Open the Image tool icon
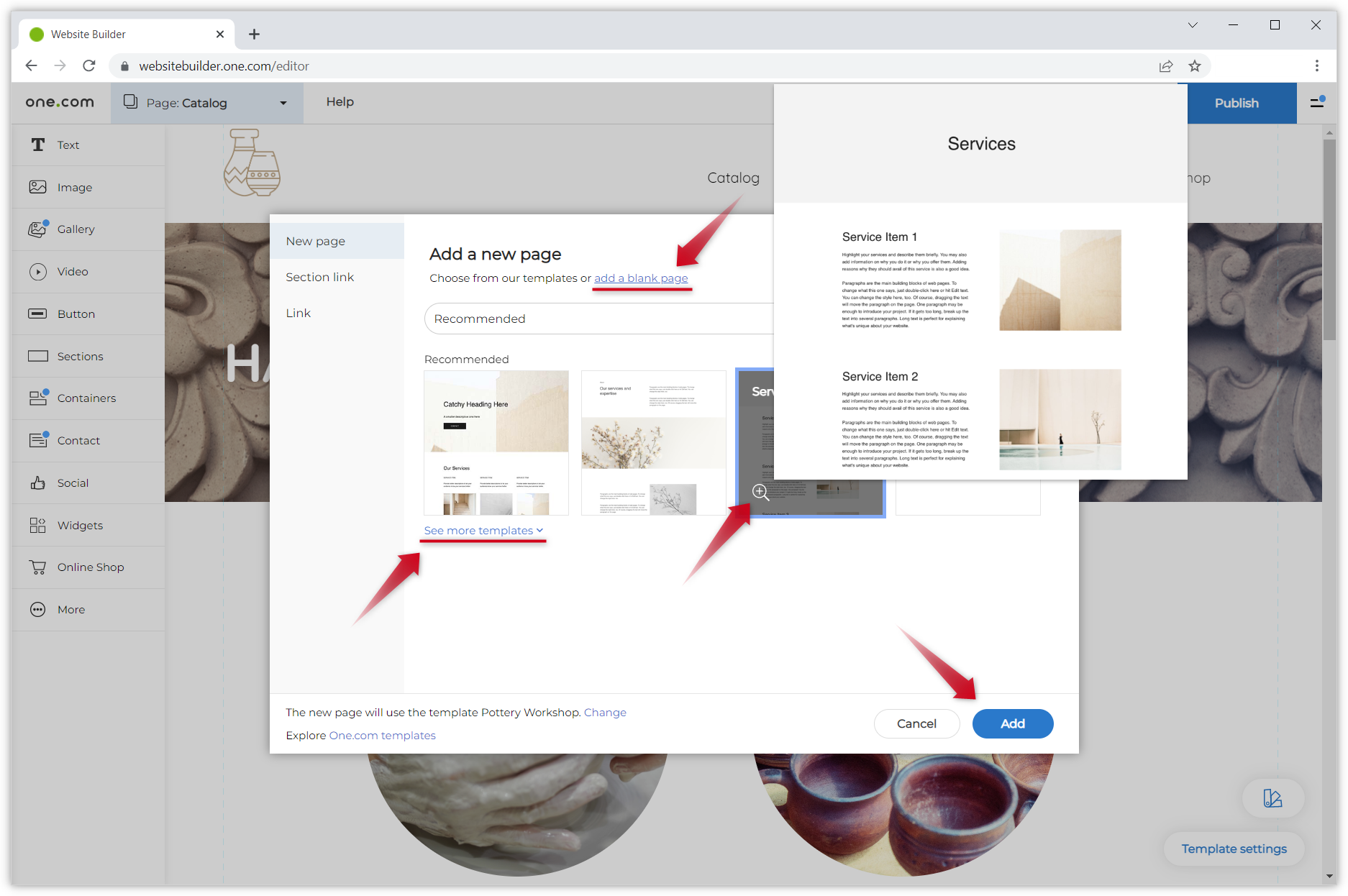1348x896 pixels. [38, 187]
